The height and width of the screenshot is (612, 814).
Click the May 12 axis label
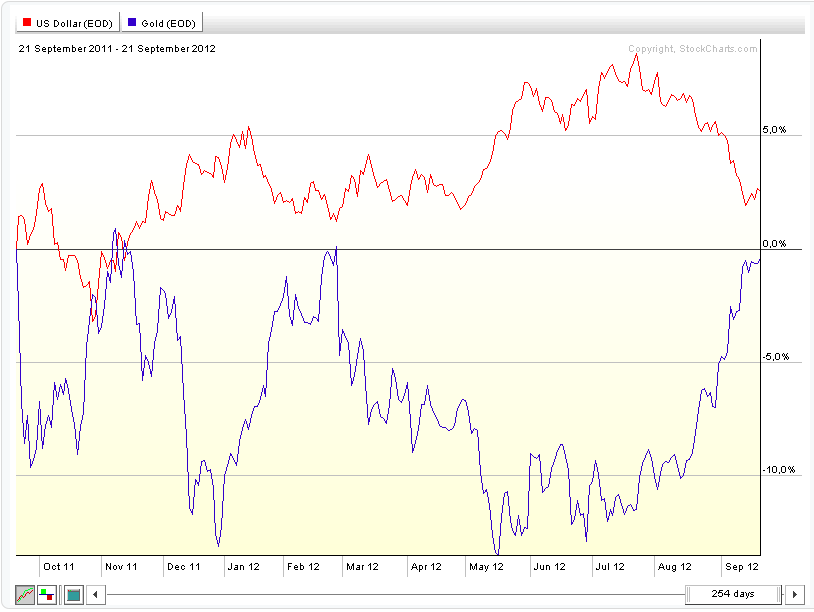point(486,567)
